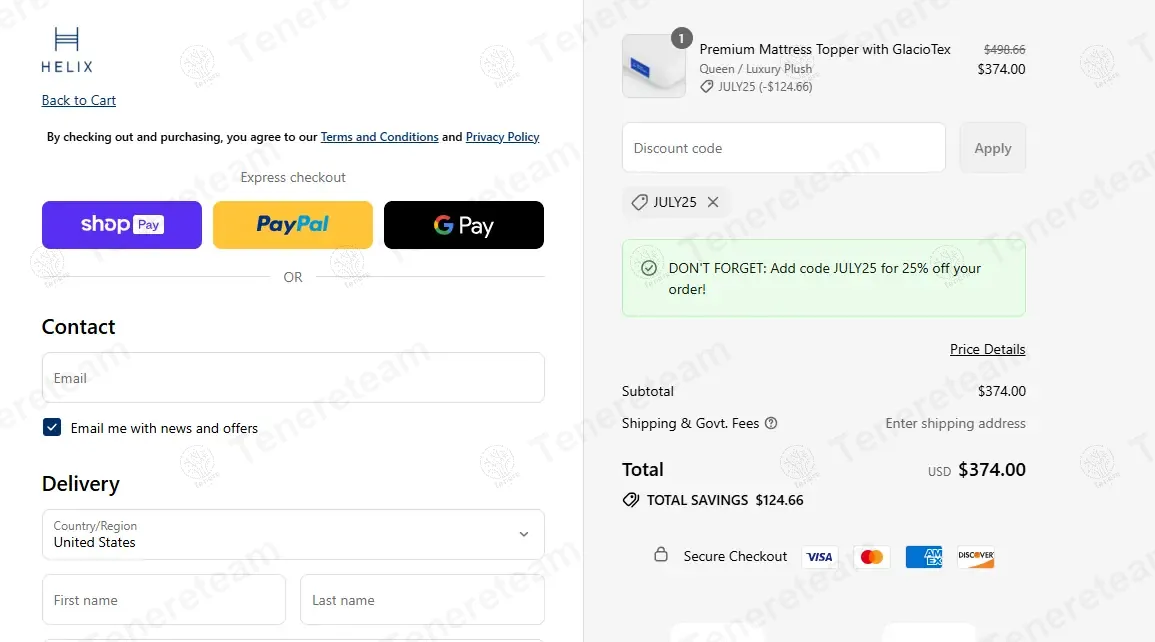
Task: Click the American Express icon
Action: click(924, 557)
